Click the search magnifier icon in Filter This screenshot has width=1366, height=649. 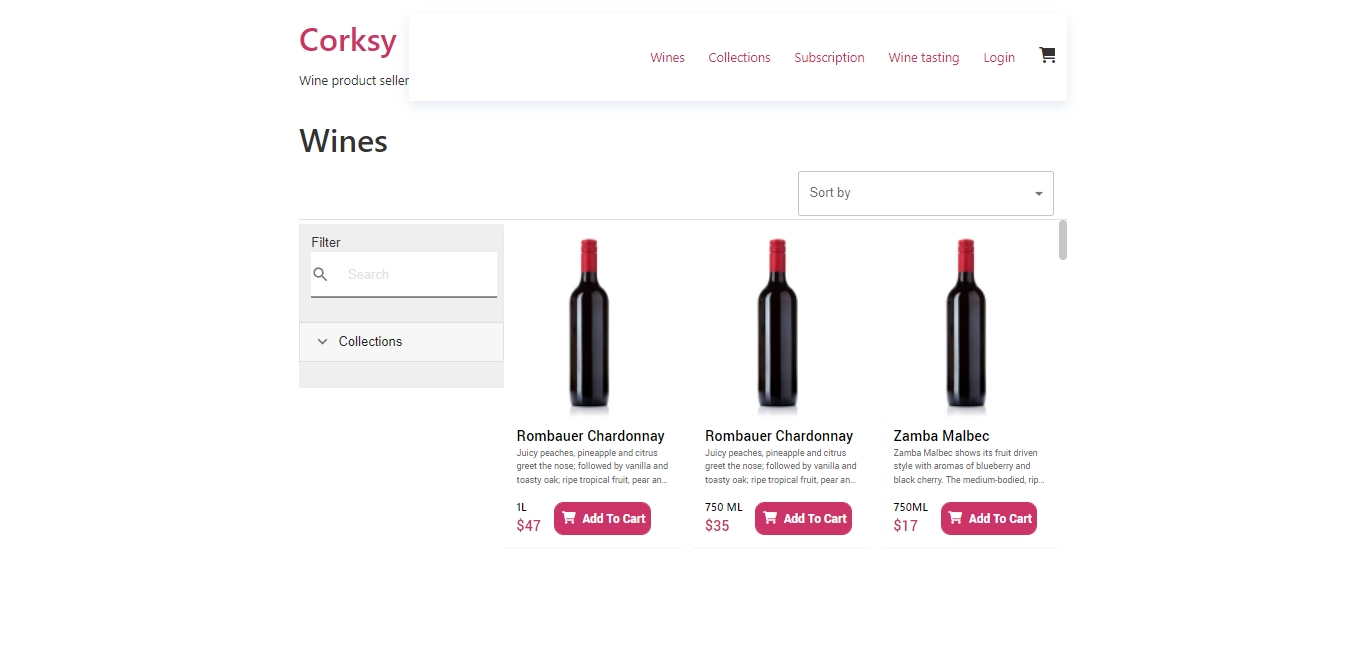point(320,274)
